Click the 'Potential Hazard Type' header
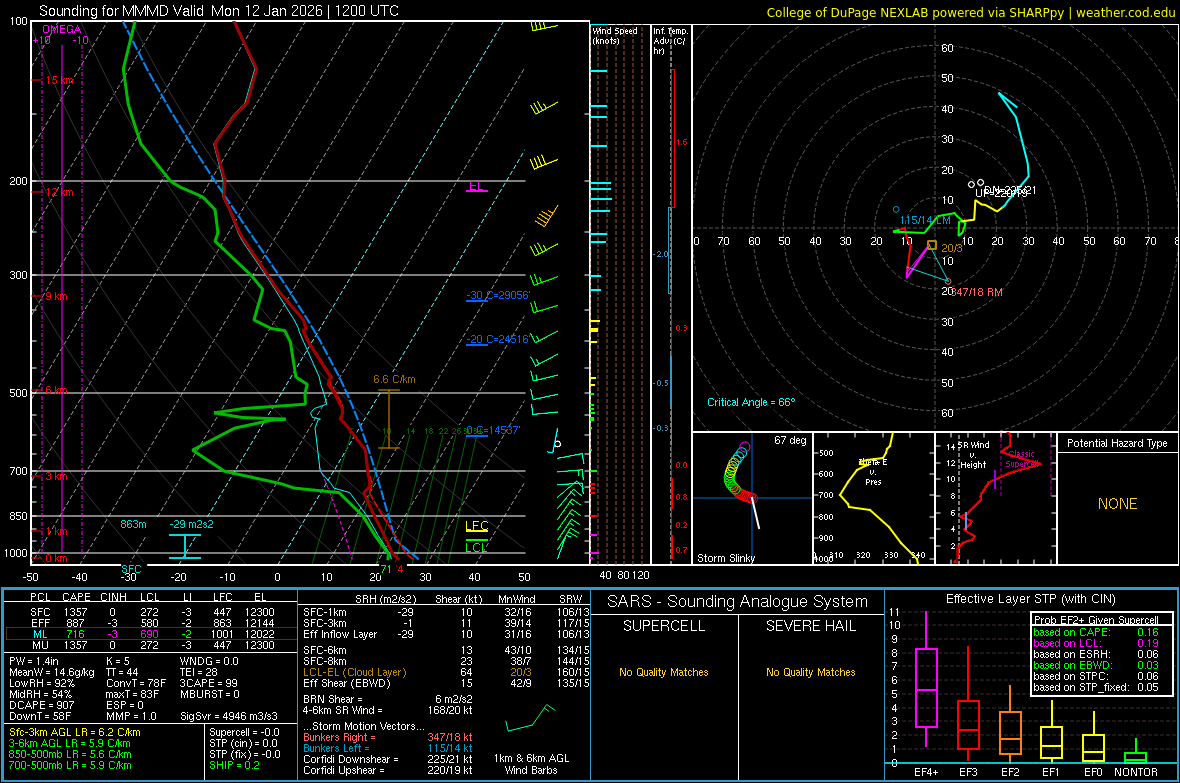 click(x=1117, y=443)
